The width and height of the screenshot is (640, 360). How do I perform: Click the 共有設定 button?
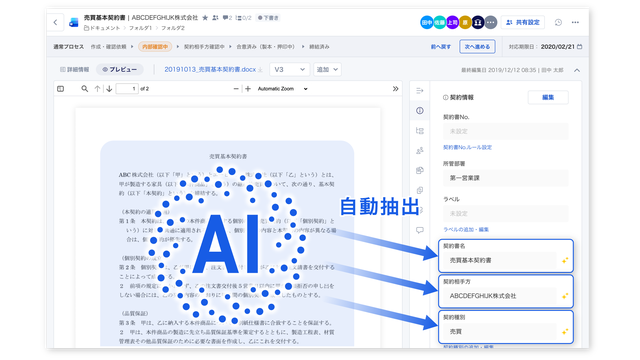pyautogui.click(x=522, y=22)
